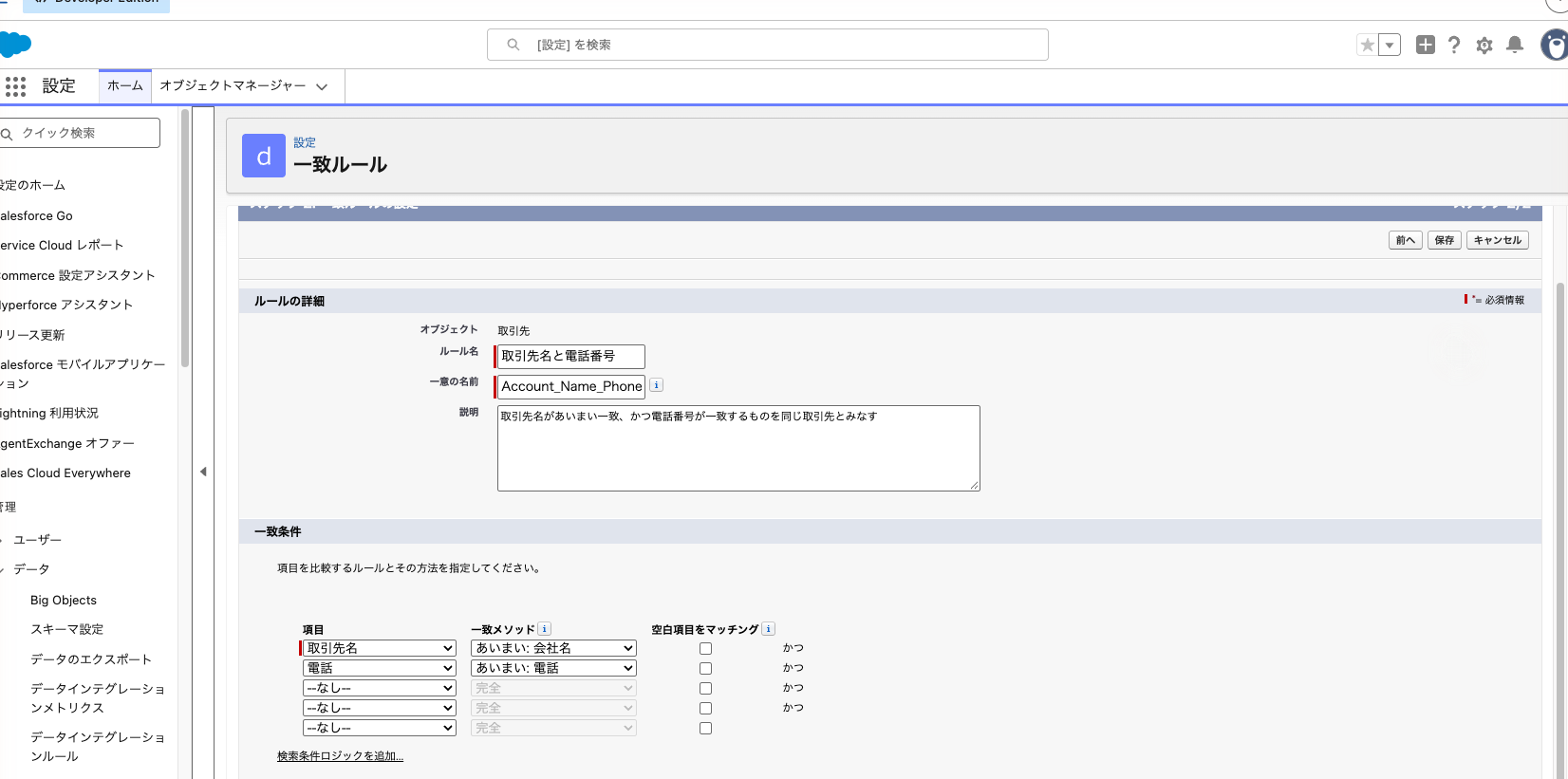Image resolution: width=1568 pixels, height=779 pixels.
Task: Open the あいまい: 会社名 method dropdown
Action: (553, 648)
